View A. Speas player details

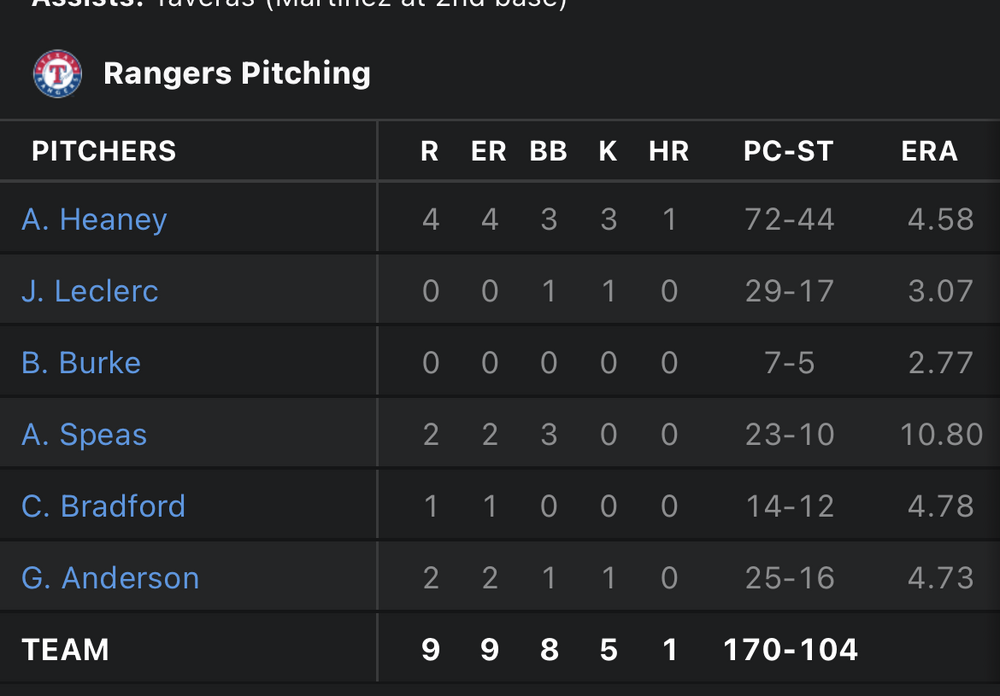[x=84, y=434]
